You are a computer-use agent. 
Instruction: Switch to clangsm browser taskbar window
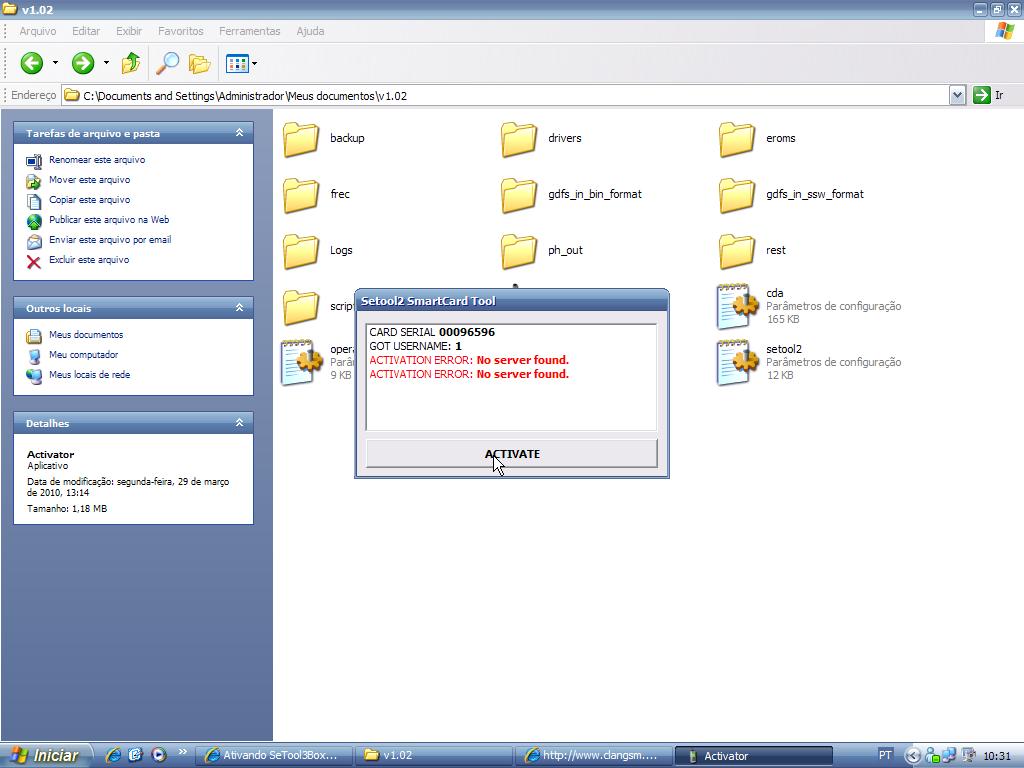tap(593, 756)
